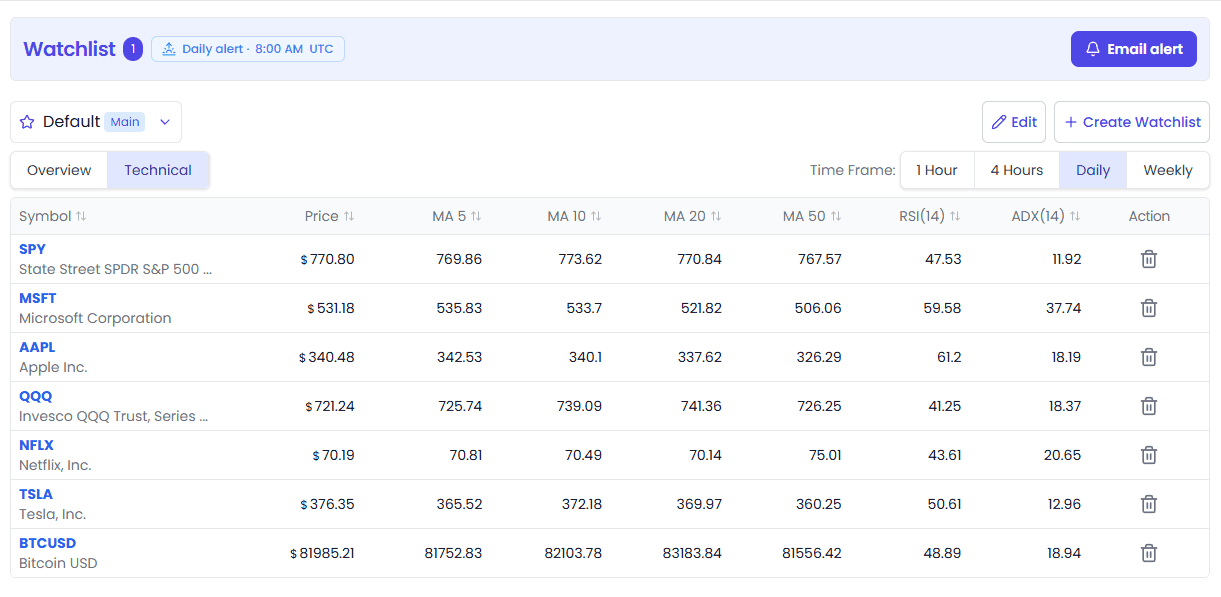The image size is (1221, 597).
Task: Click MSFT price 531.18
Action: click(331, 308)
